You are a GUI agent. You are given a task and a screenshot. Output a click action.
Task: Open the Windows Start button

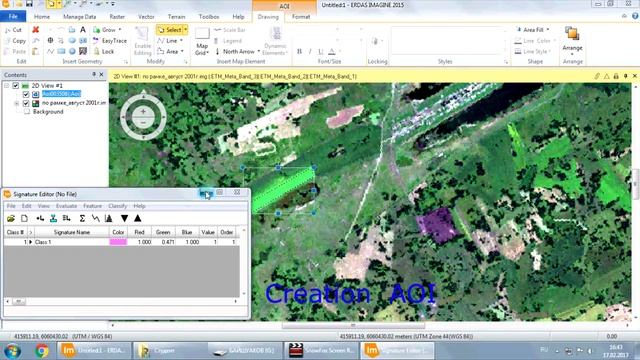click(12, 351)
